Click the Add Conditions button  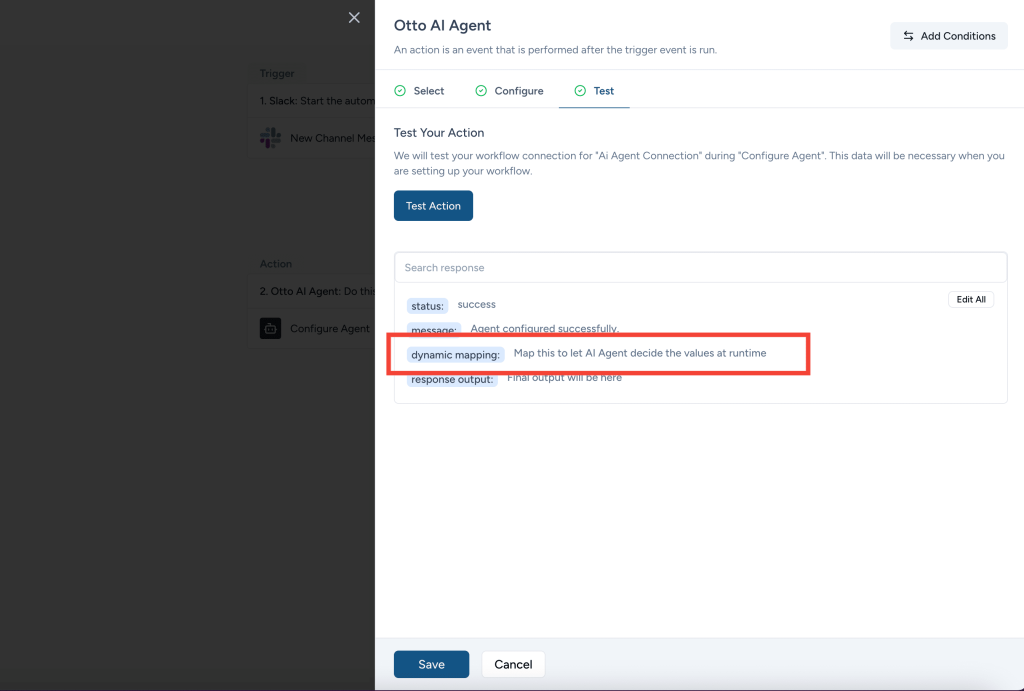click(x=948, y=36)
